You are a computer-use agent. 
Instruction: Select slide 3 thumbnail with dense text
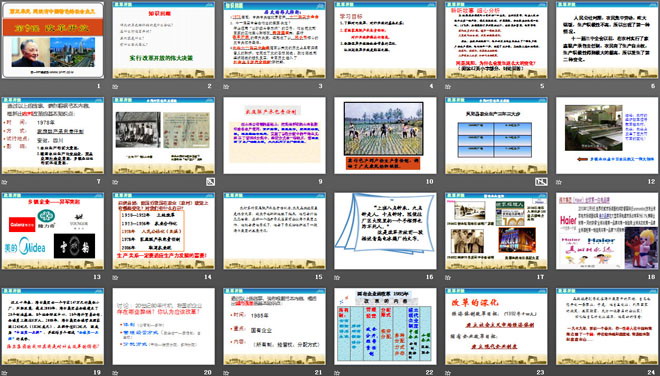pos(274,40)
